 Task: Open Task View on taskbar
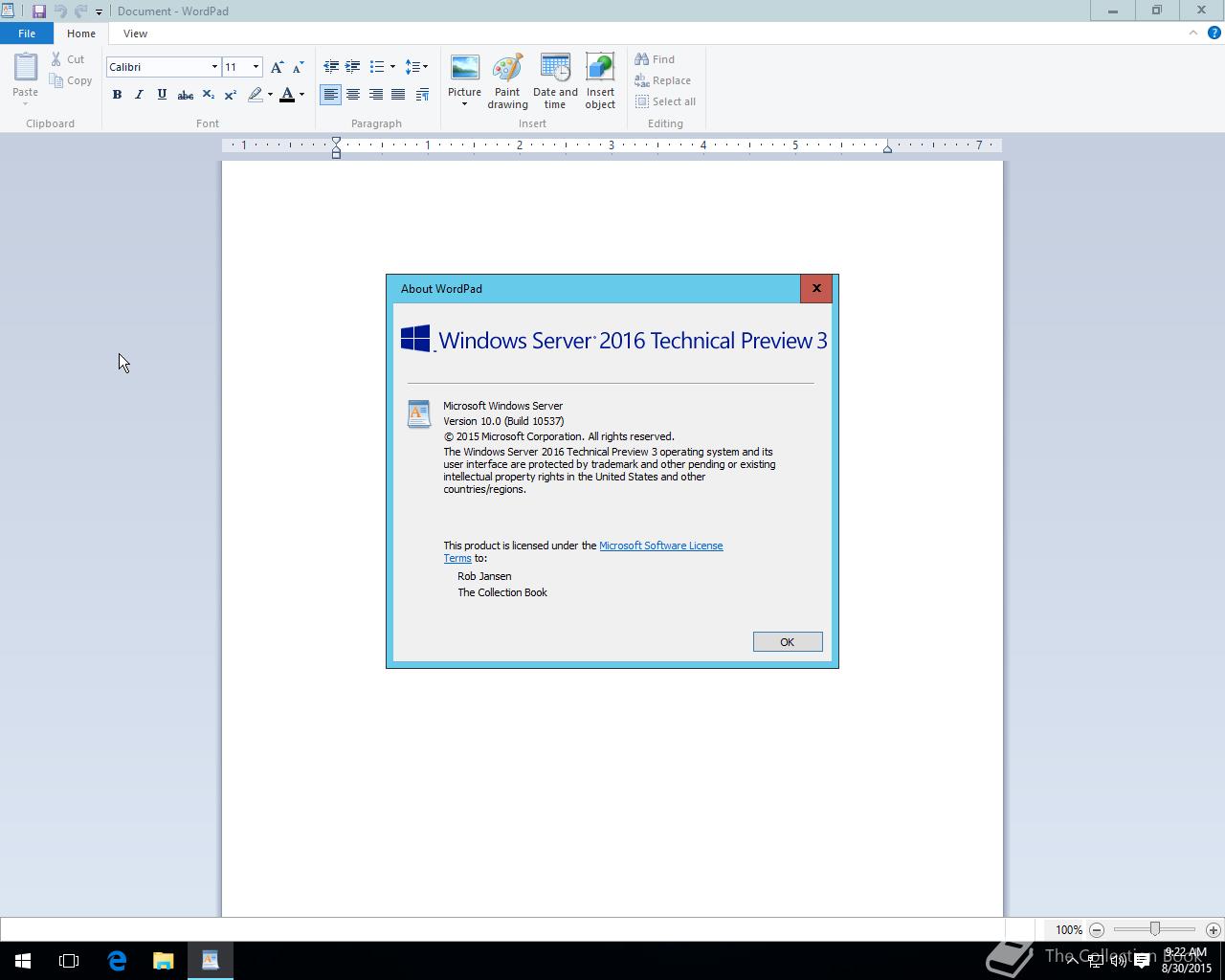coord(69,960)
